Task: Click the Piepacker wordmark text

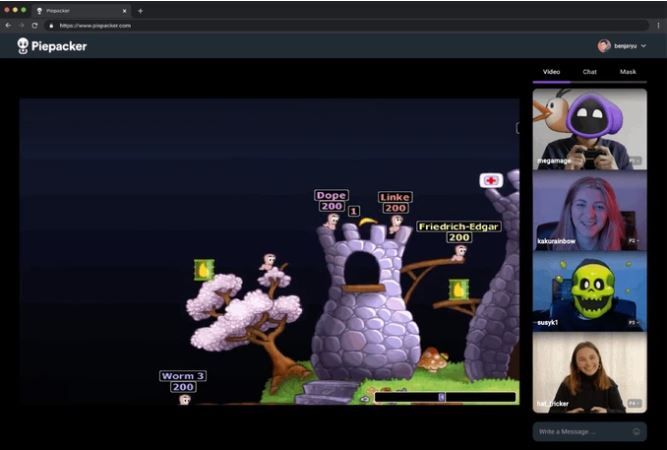Action: click(59, 46)
